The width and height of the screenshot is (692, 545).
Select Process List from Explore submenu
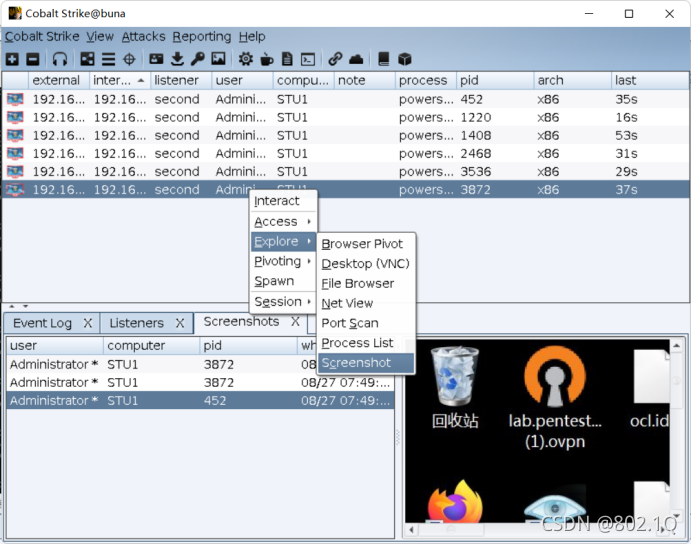click(366, 343)
